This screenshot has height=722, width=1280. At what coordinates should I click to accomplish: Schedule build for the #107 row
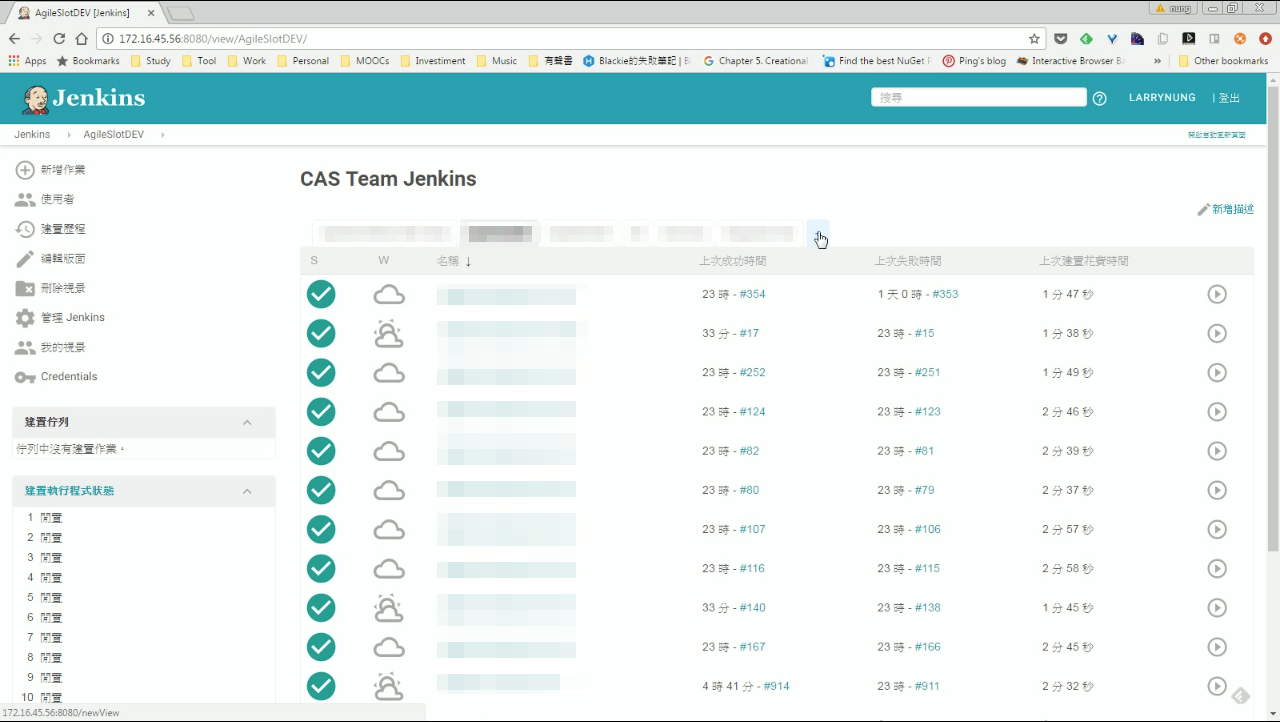1217,529
